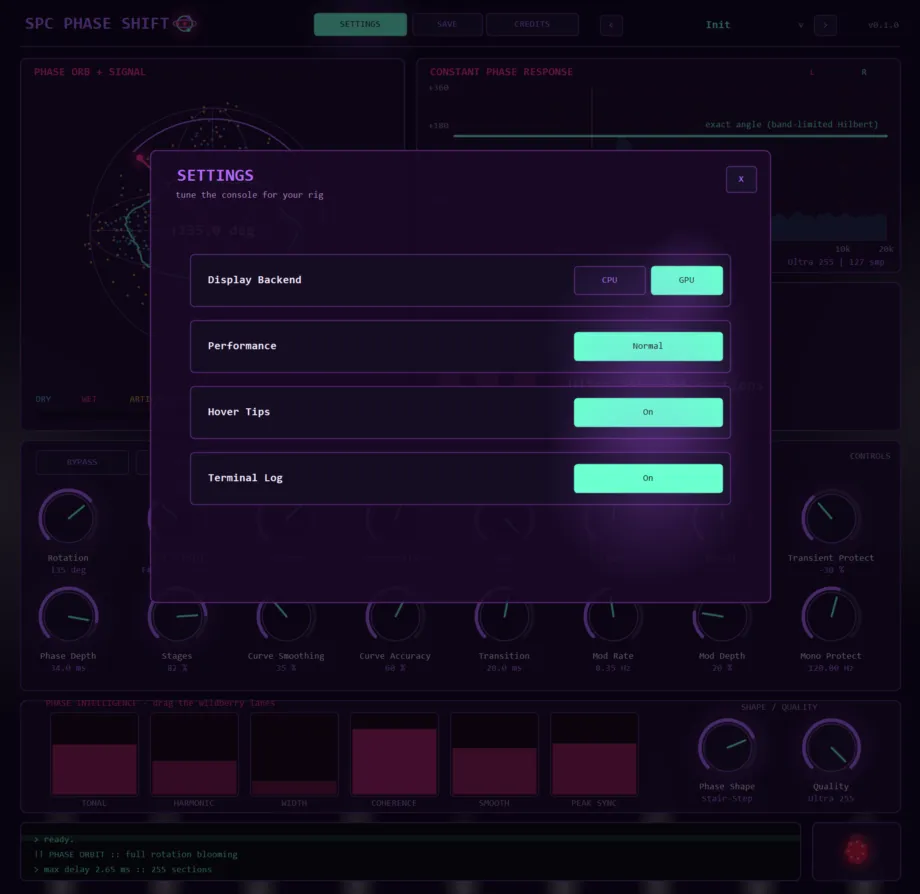Click the WET legend label

89,399
